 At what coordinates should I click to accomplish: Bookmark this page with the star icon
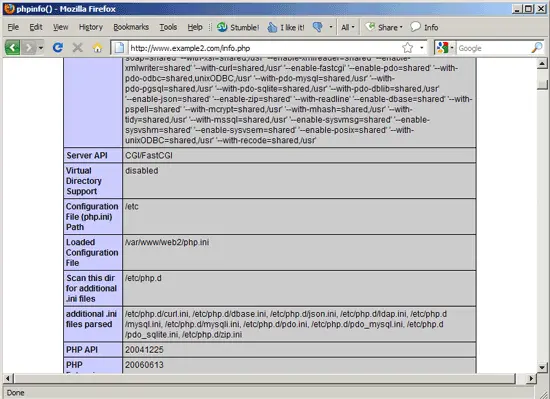tap(408, 48)
